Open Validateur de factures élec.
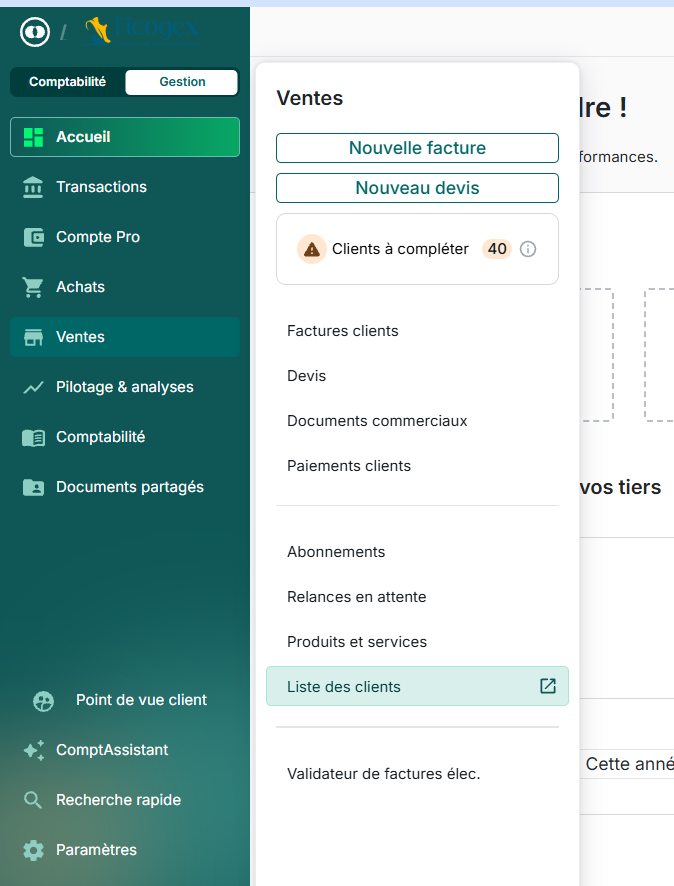The image size is (674, 886). 418,774
